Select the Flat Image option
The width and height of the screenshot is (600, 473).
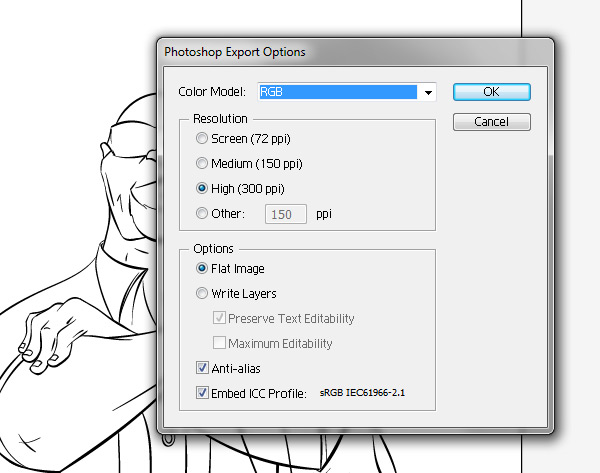[204, 268]
